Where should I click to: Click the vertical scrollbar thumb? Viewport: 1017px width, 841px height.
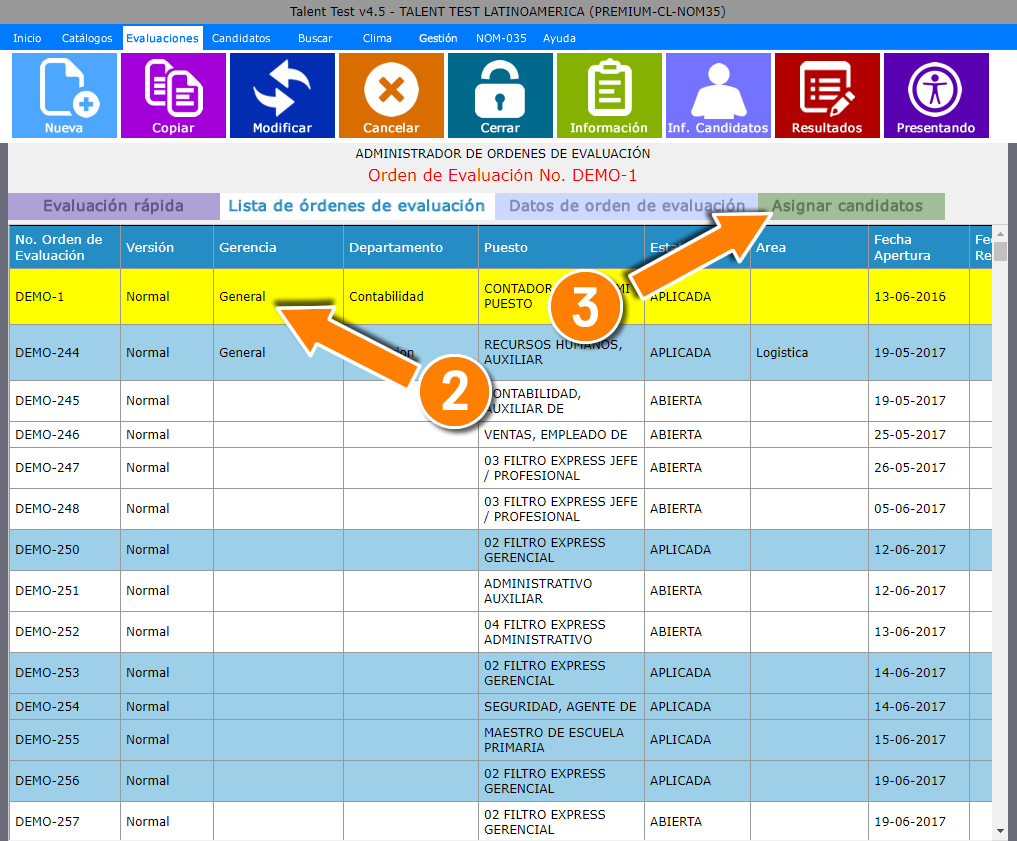(1000, 252)
